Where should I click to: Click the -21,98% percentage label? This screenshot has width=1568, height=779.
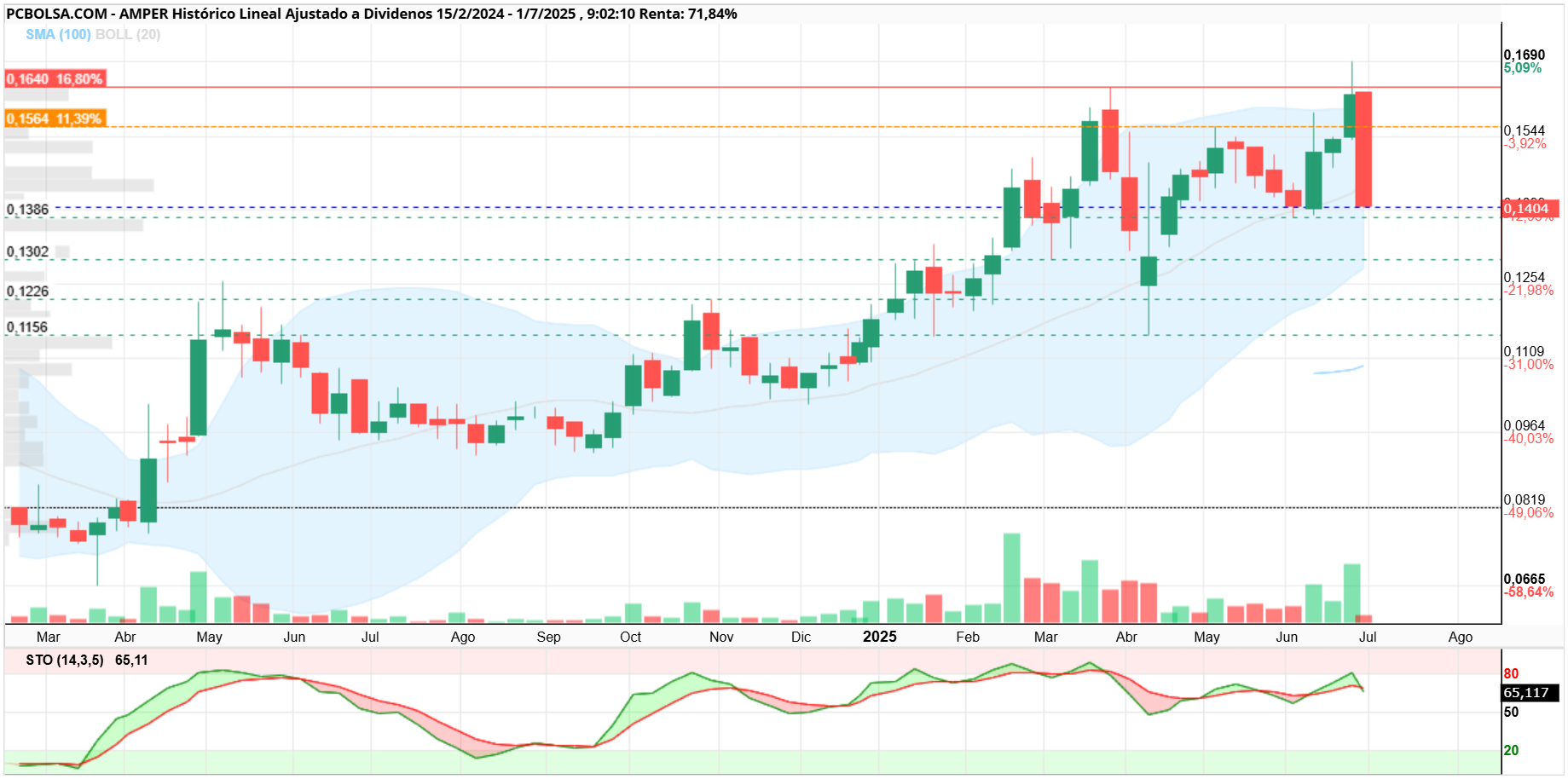click(1529, 290)
